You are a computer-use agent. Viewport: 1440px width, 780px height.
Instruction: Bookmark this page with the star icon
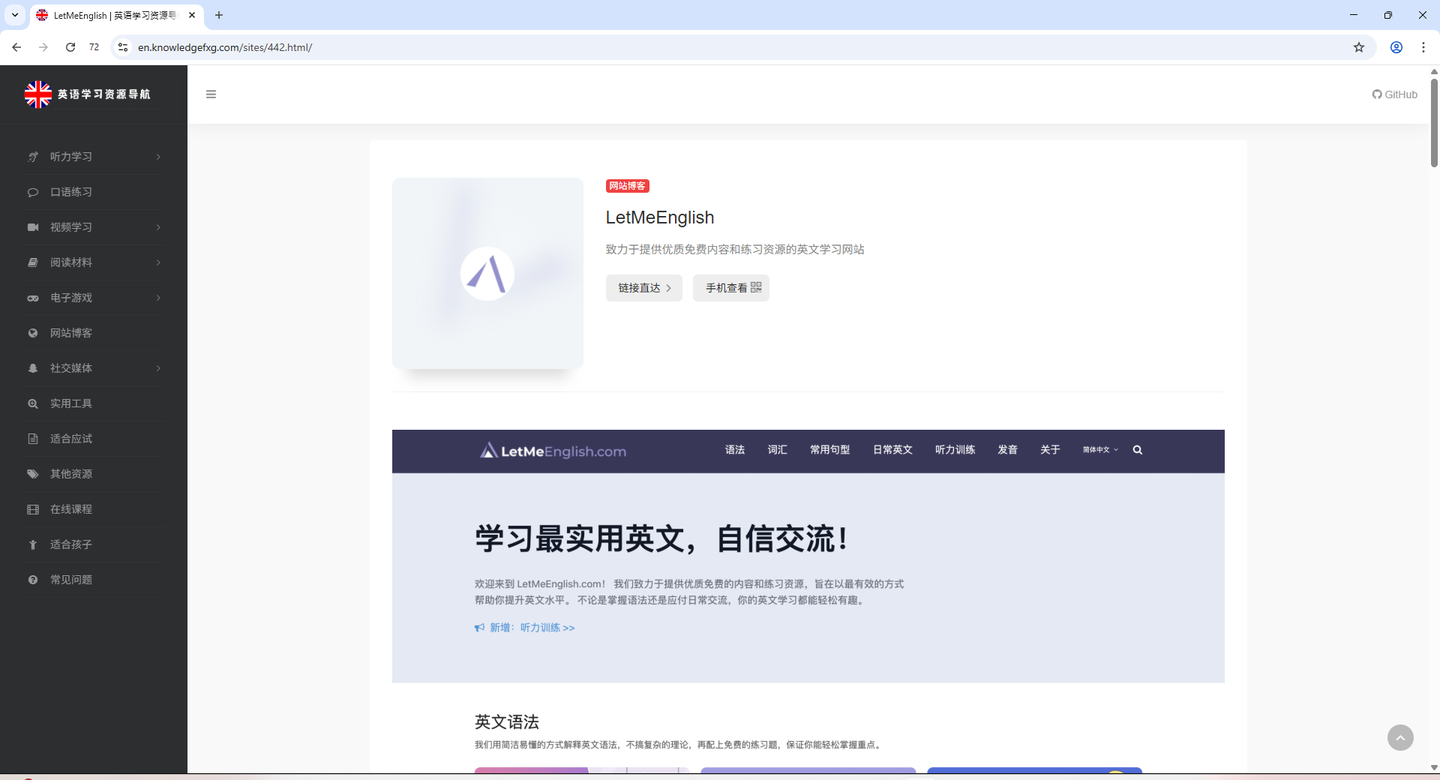[1359, 47]
